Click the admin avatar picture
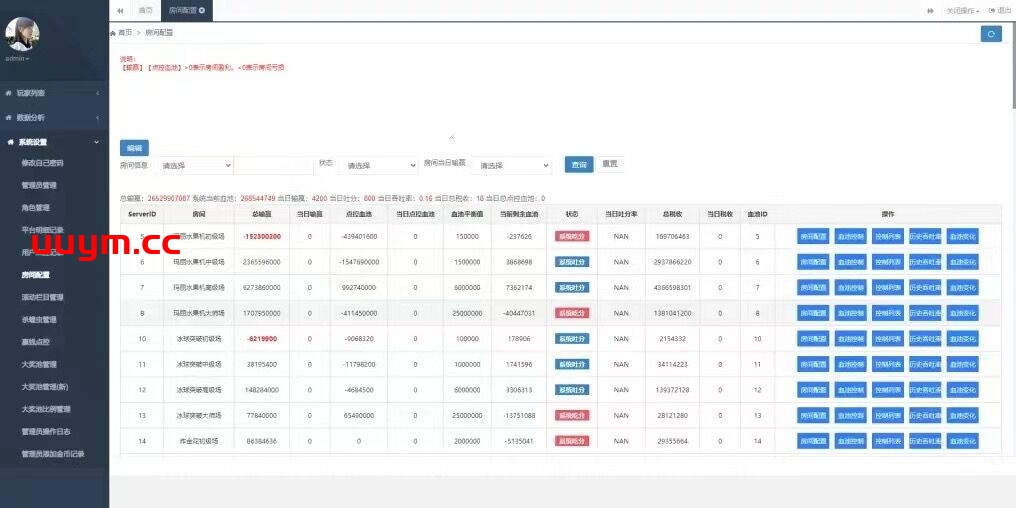Viewport: 1016px width, 508px height. (x=22, y=33)
